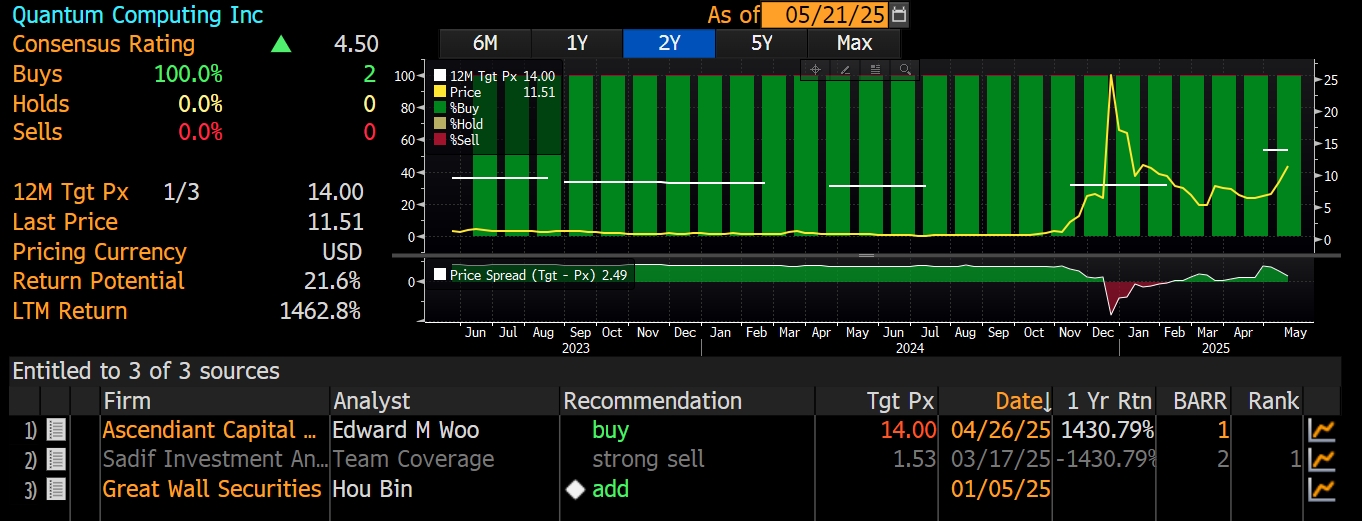Switch chart range to Max

pos(854,43)
